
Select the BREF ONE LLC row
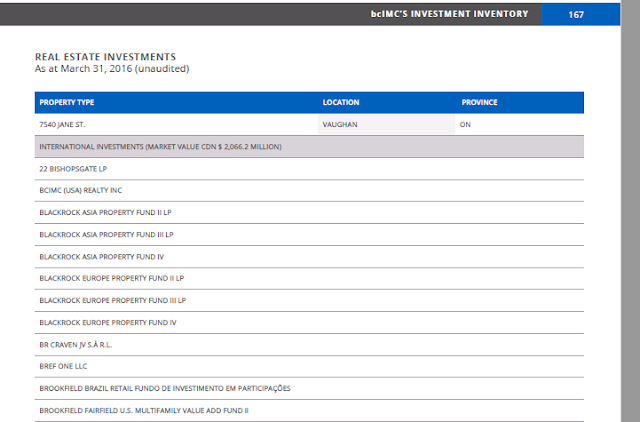[309, 366]
